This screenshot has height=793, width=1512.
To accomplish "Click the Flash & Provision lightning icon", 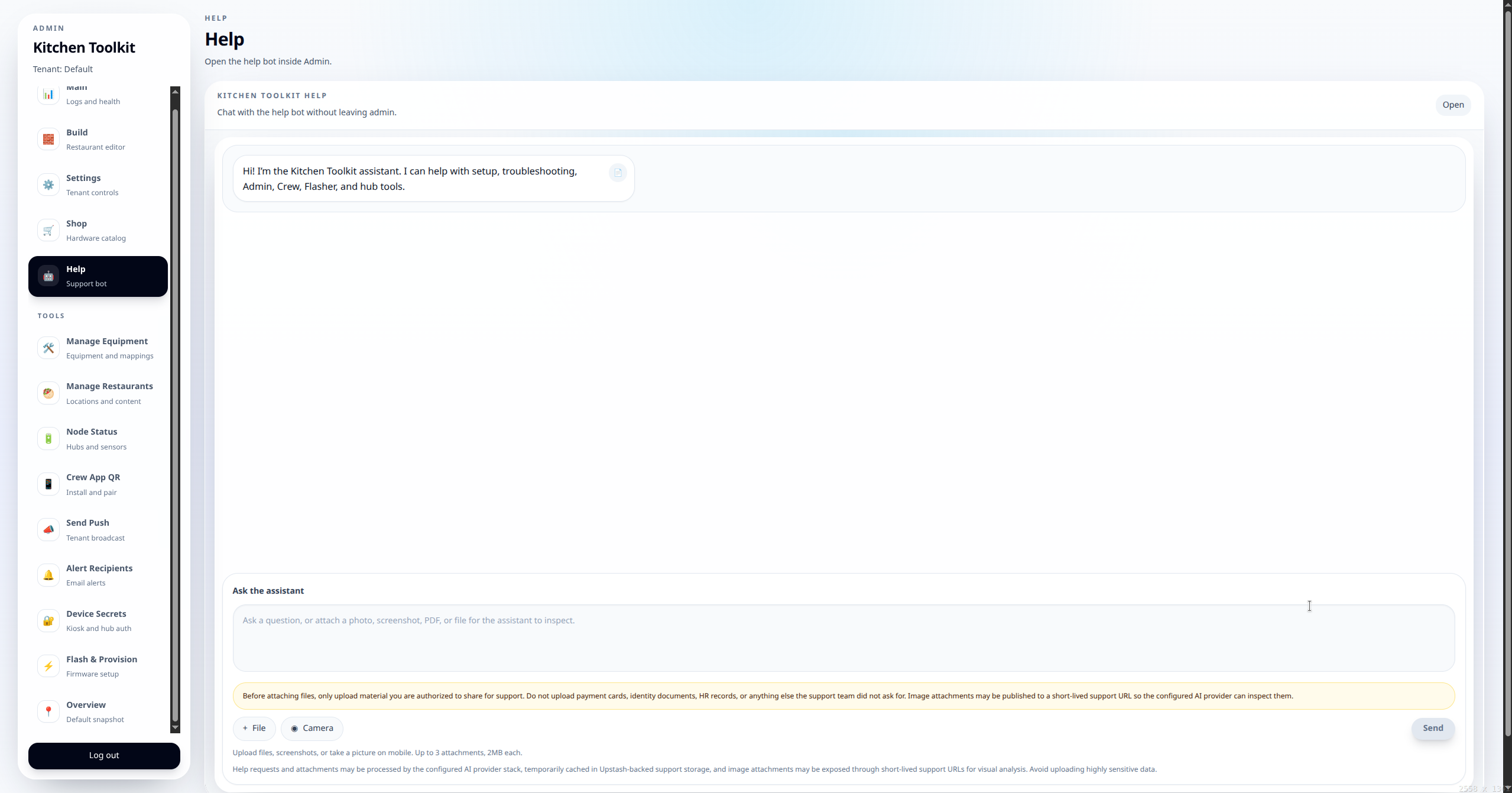I will [x=48, y=666].
